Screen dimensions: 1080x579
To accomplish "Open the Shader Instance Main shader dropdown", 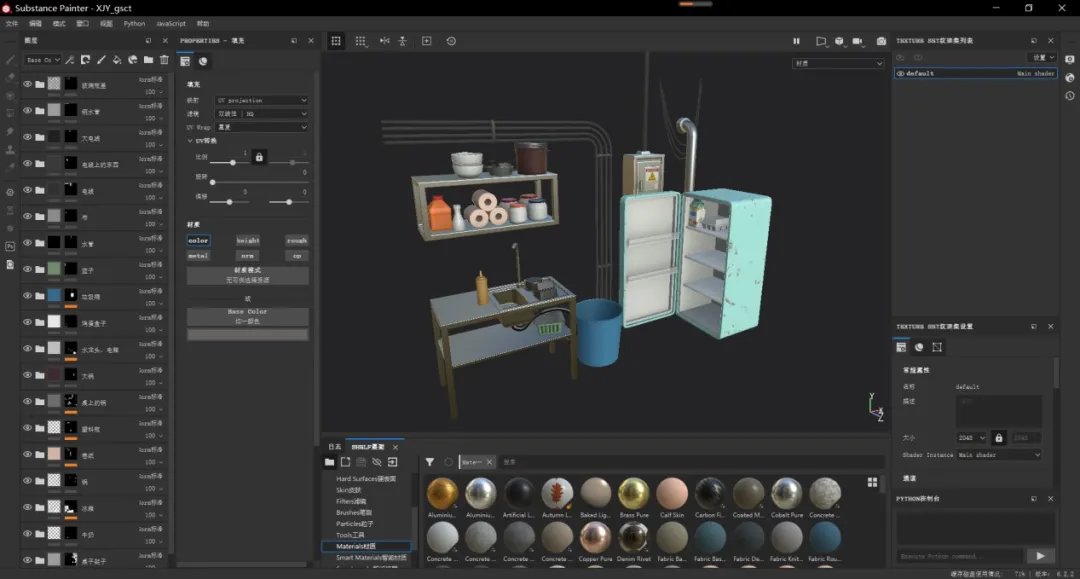I will (x=999, y=455).
